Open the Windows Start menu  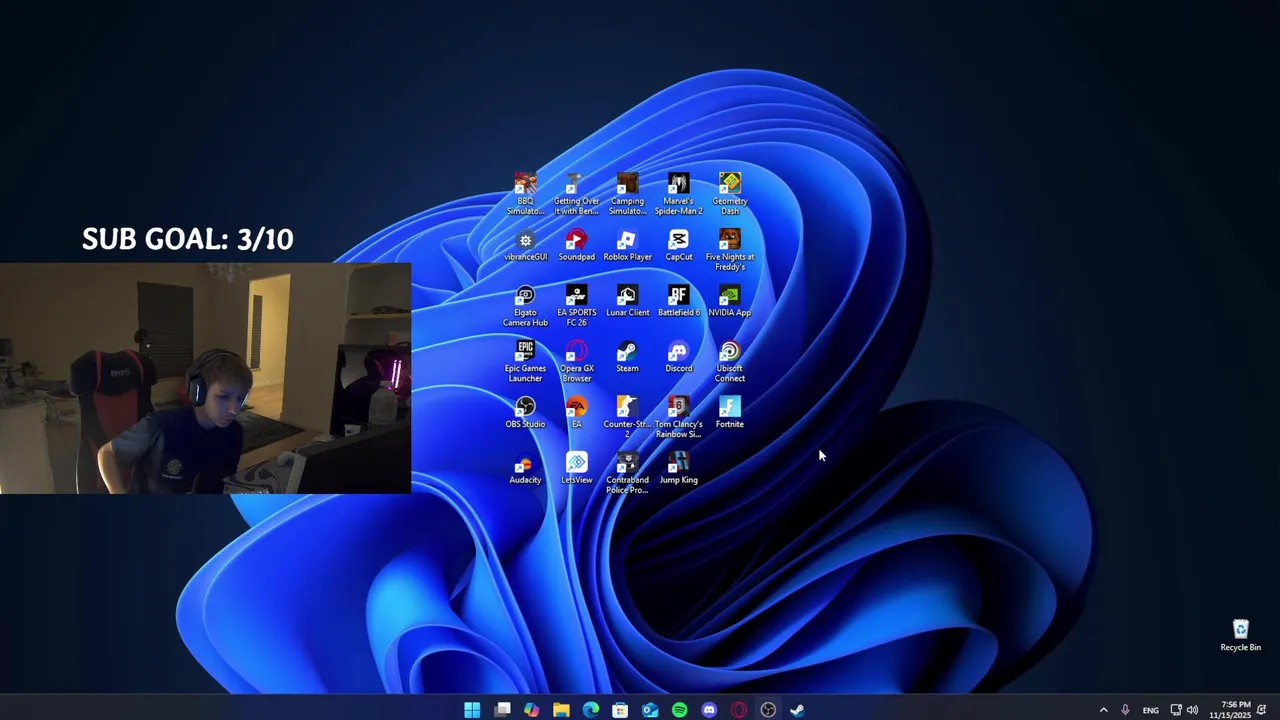(472, 710)
